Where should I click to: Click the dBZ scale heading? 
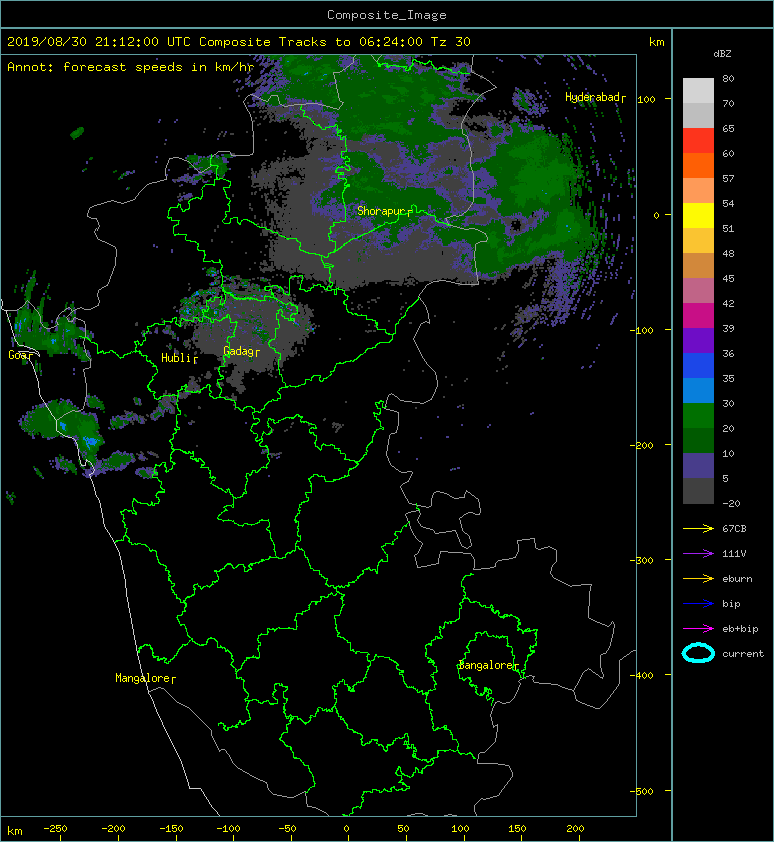tap(722, 54)
